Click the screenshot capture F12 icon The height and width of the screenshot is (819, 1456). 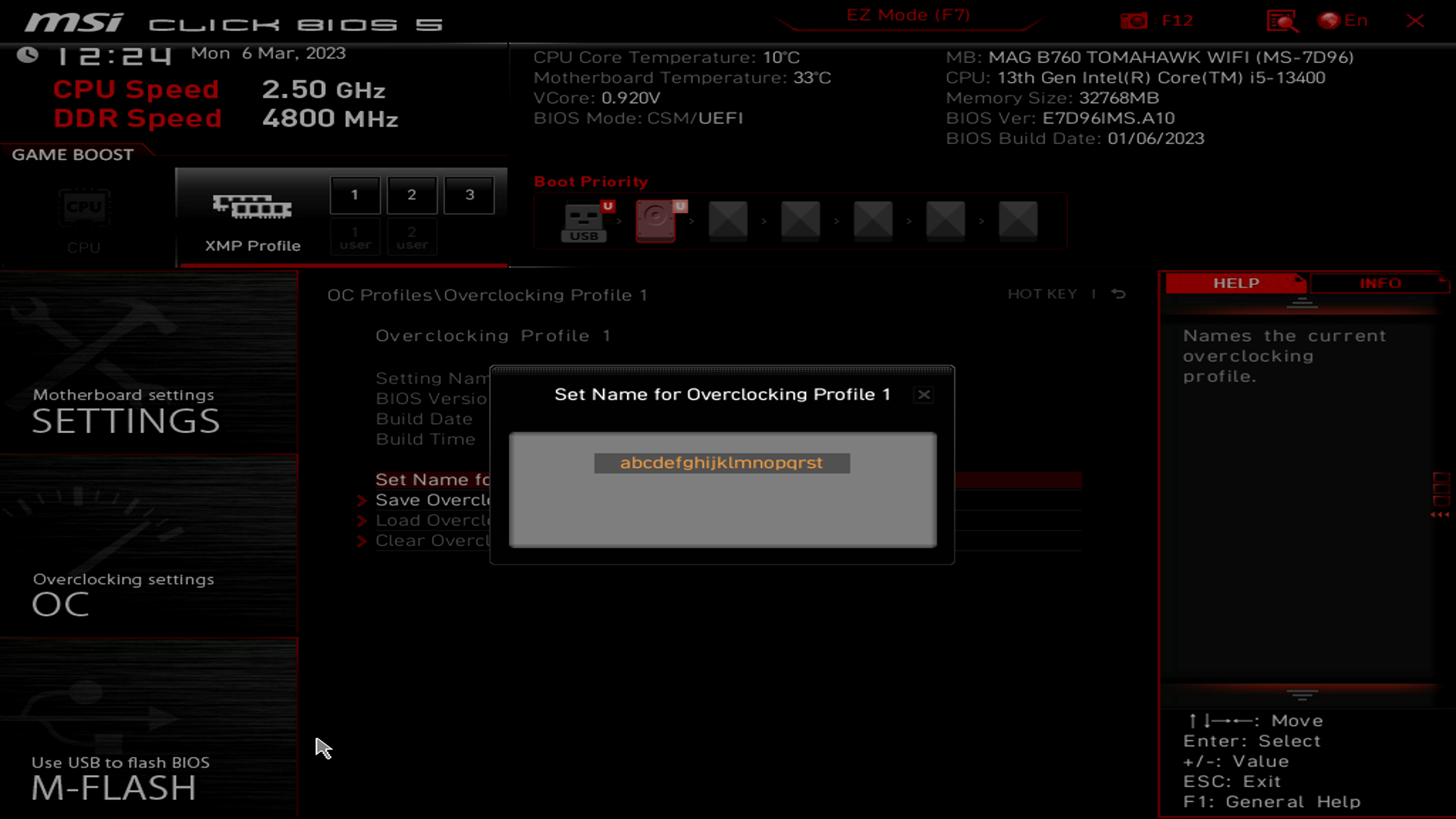coord(1135,20)
